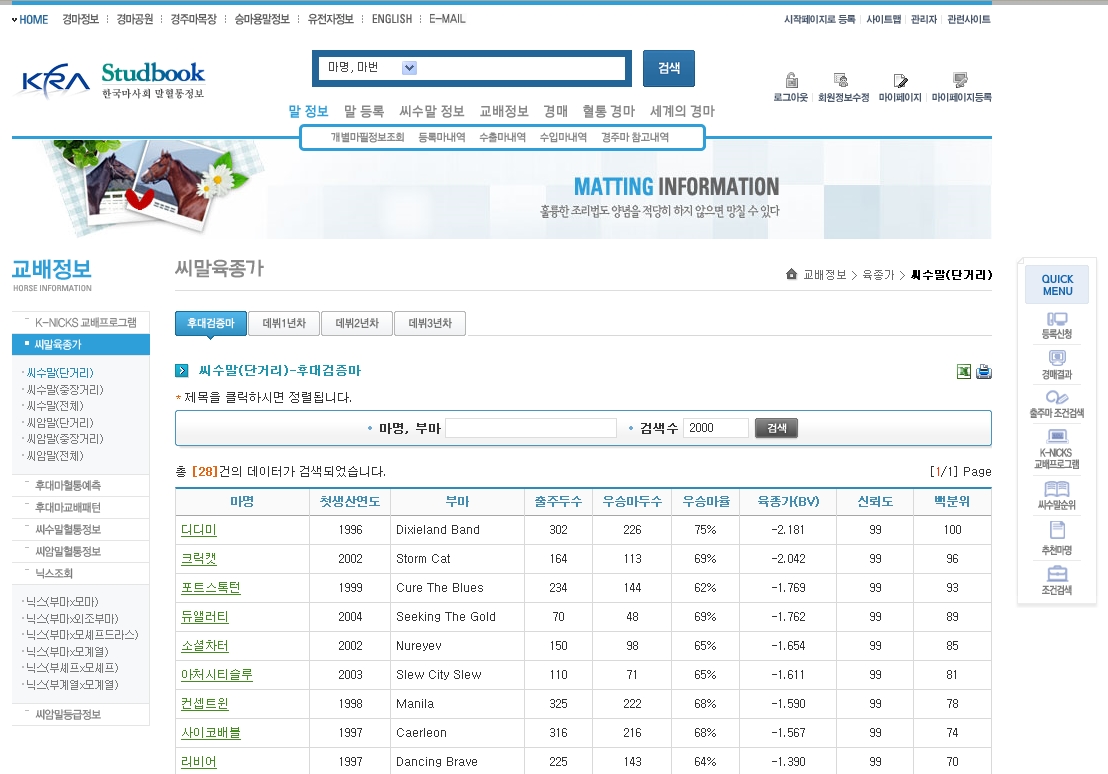Click the home icon in the breadcrumb
This screenshot has height=774, width=1108.
[x=792, y=275]
